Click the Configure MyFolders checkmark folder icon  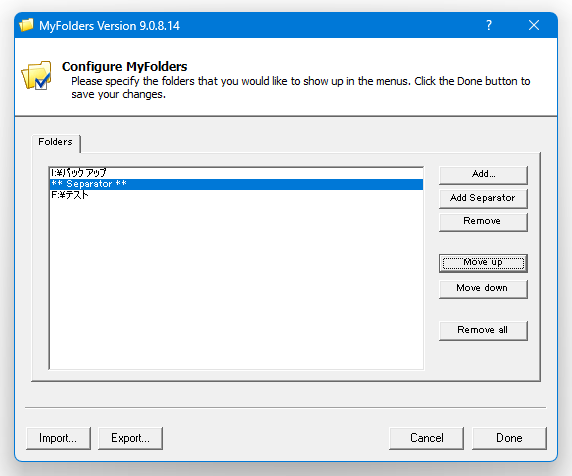[36, 75]
